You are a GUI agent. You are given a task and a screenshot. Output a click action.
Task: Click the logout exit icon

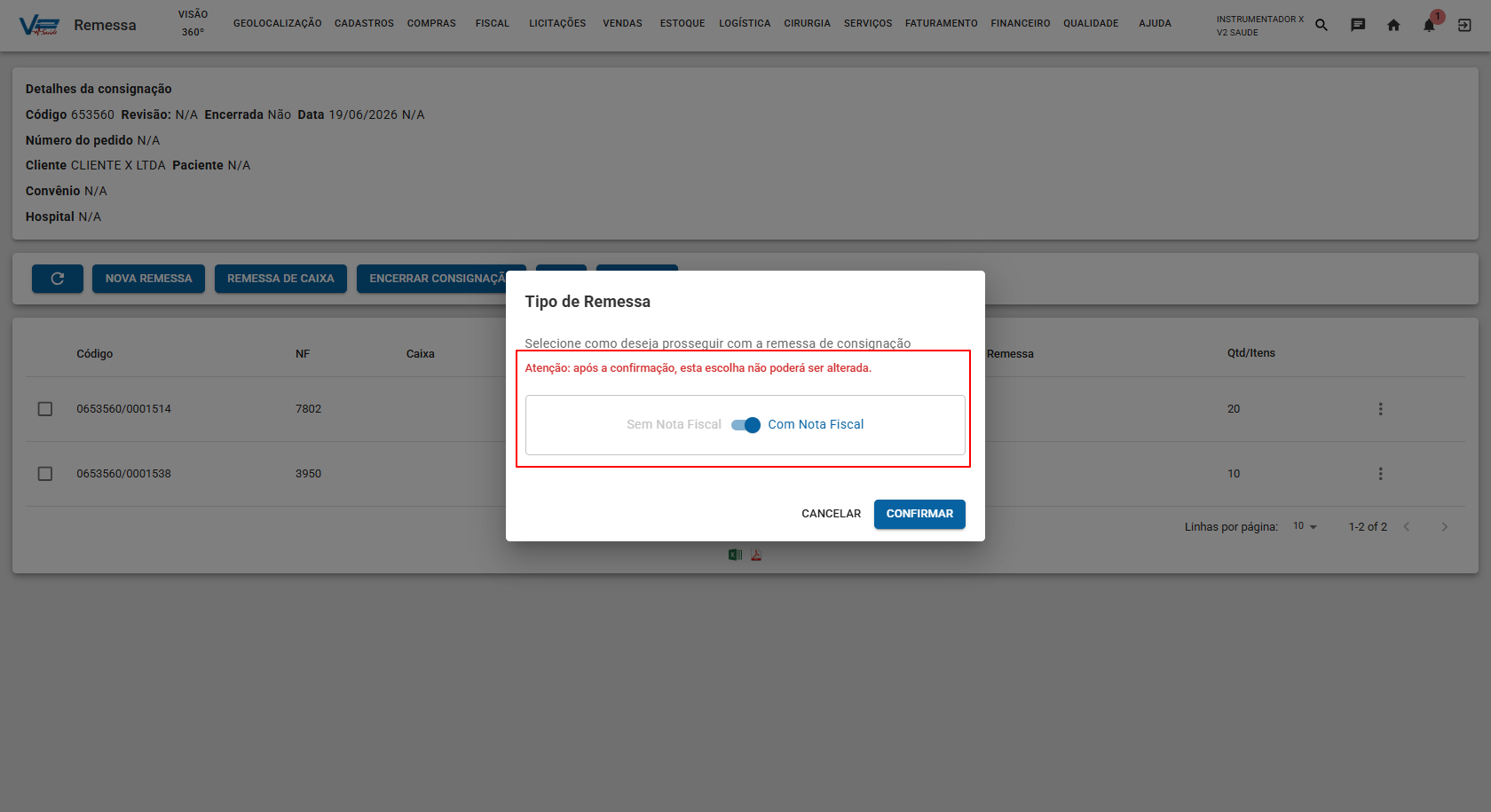tap(1464, 25)
